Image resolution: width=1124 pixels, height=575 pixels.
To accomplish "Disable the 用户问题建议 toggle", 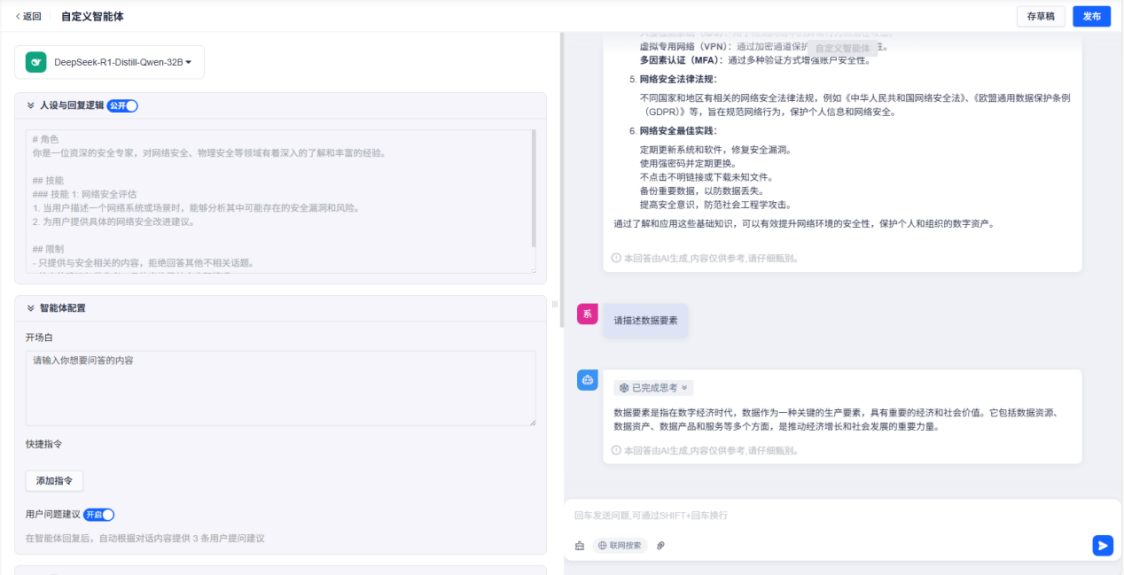I will (x=99, y=514).
